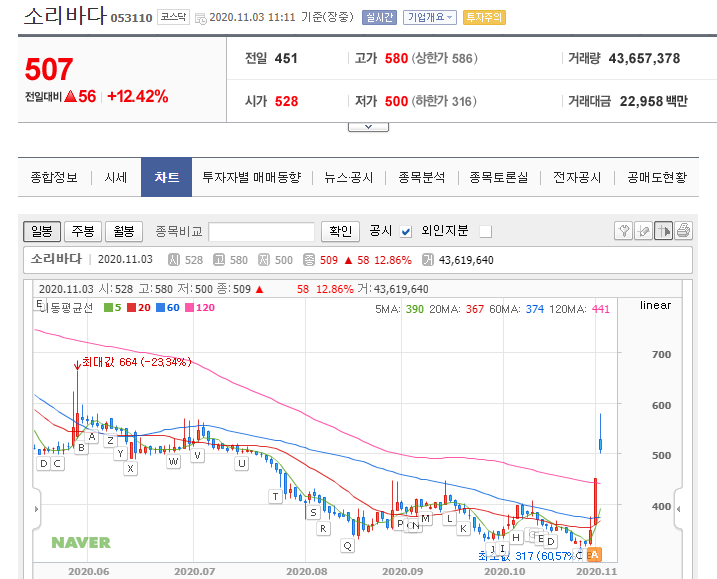The image size is (717, 579).
Task: Open the 종합정보 tab
Action: click(54, 177)
